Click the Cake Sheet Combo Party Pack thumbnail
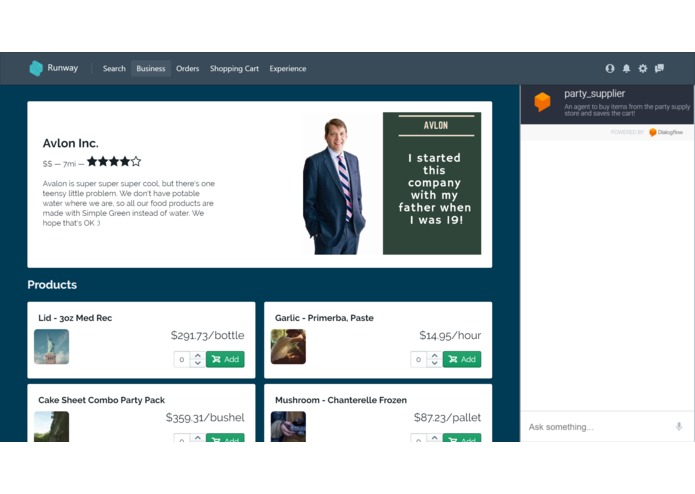This screenshot has width=695, height=494. pyautogui.click(x=51, y=426)
